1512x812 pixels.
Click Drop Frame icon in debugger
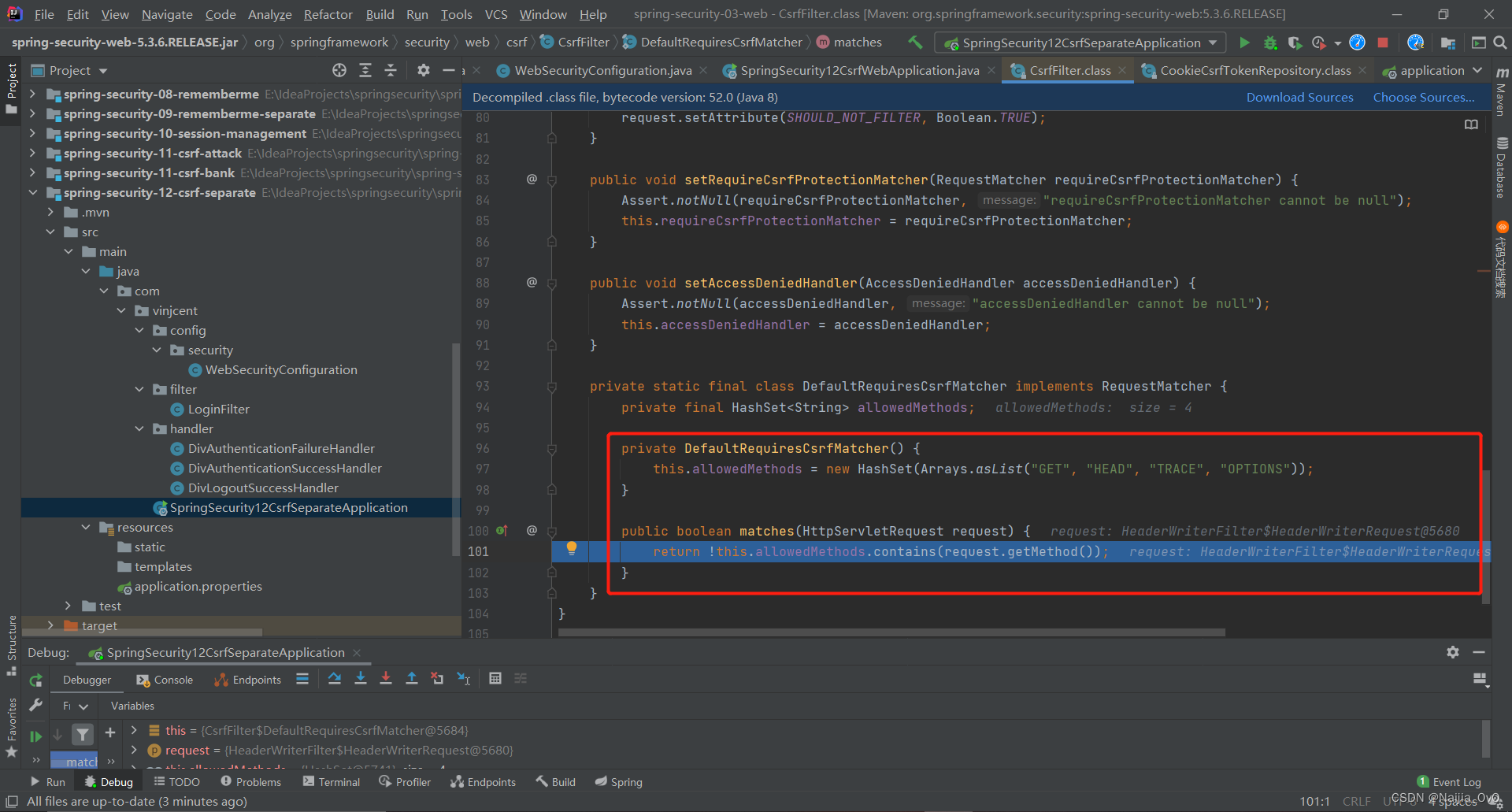pos(437,678)
